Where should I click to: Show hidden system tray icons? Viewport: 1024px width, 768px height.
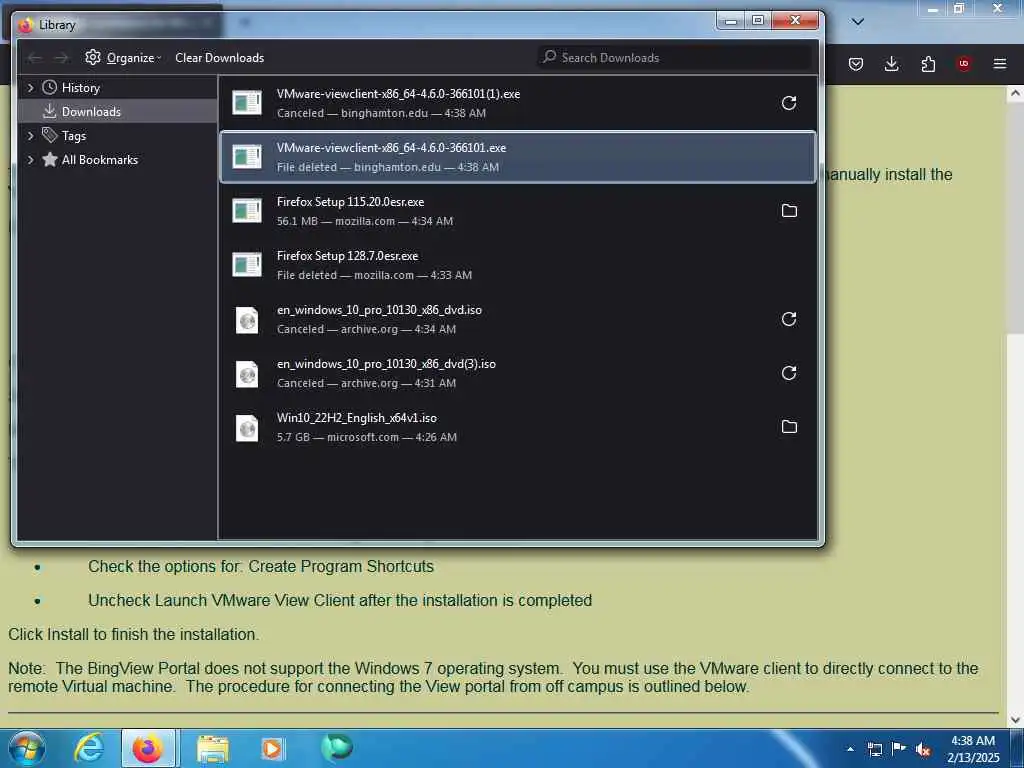(x=850, y=749)
